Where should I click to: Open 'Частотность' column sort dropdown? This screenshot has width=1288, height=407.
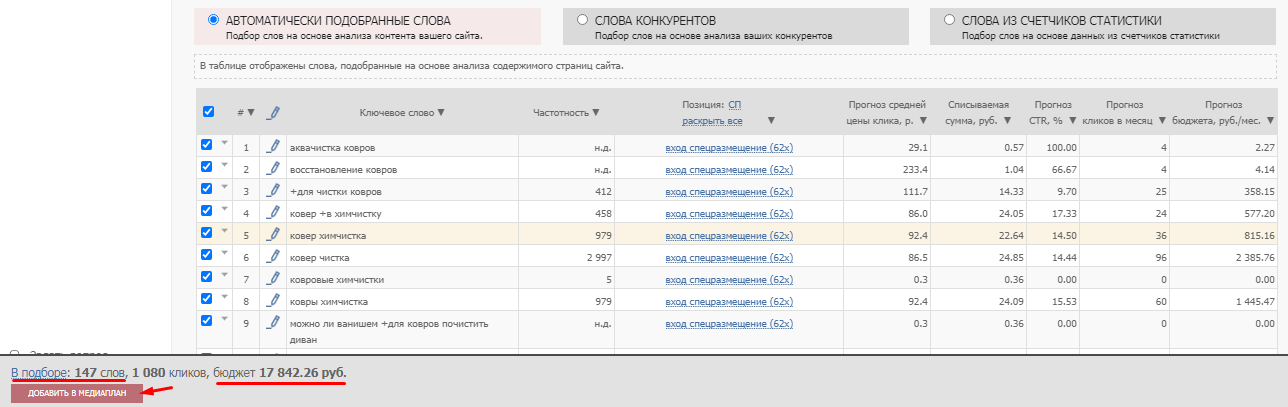596,113
